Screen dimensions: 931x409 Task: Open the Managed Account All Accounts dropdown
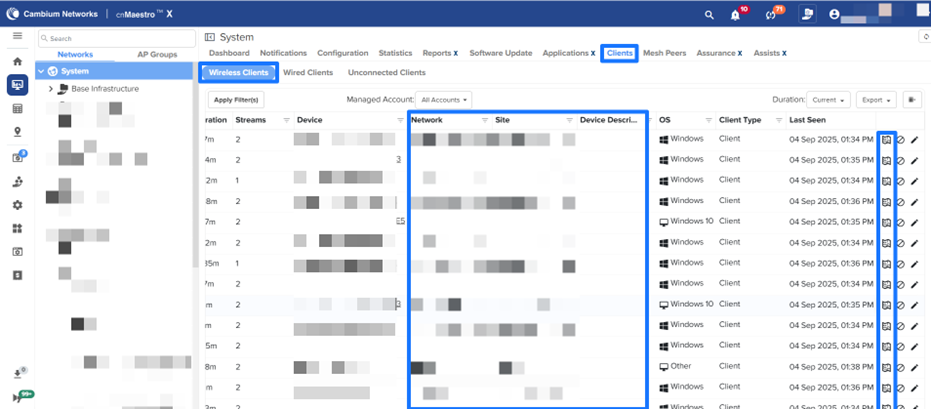tap(445, 100)
